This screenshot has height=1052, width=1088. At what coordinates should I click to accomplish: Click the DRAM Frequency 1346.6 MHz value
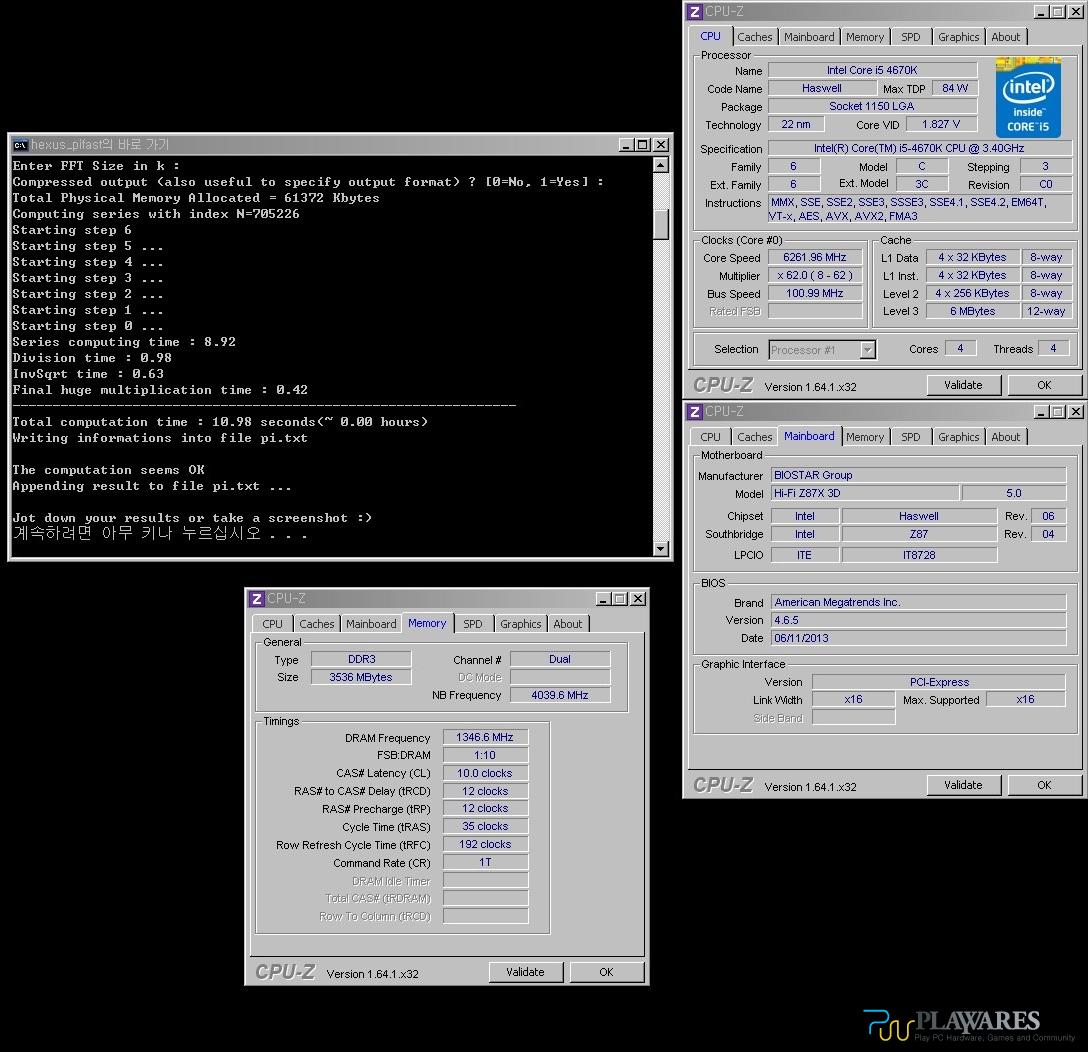(485, 738)
